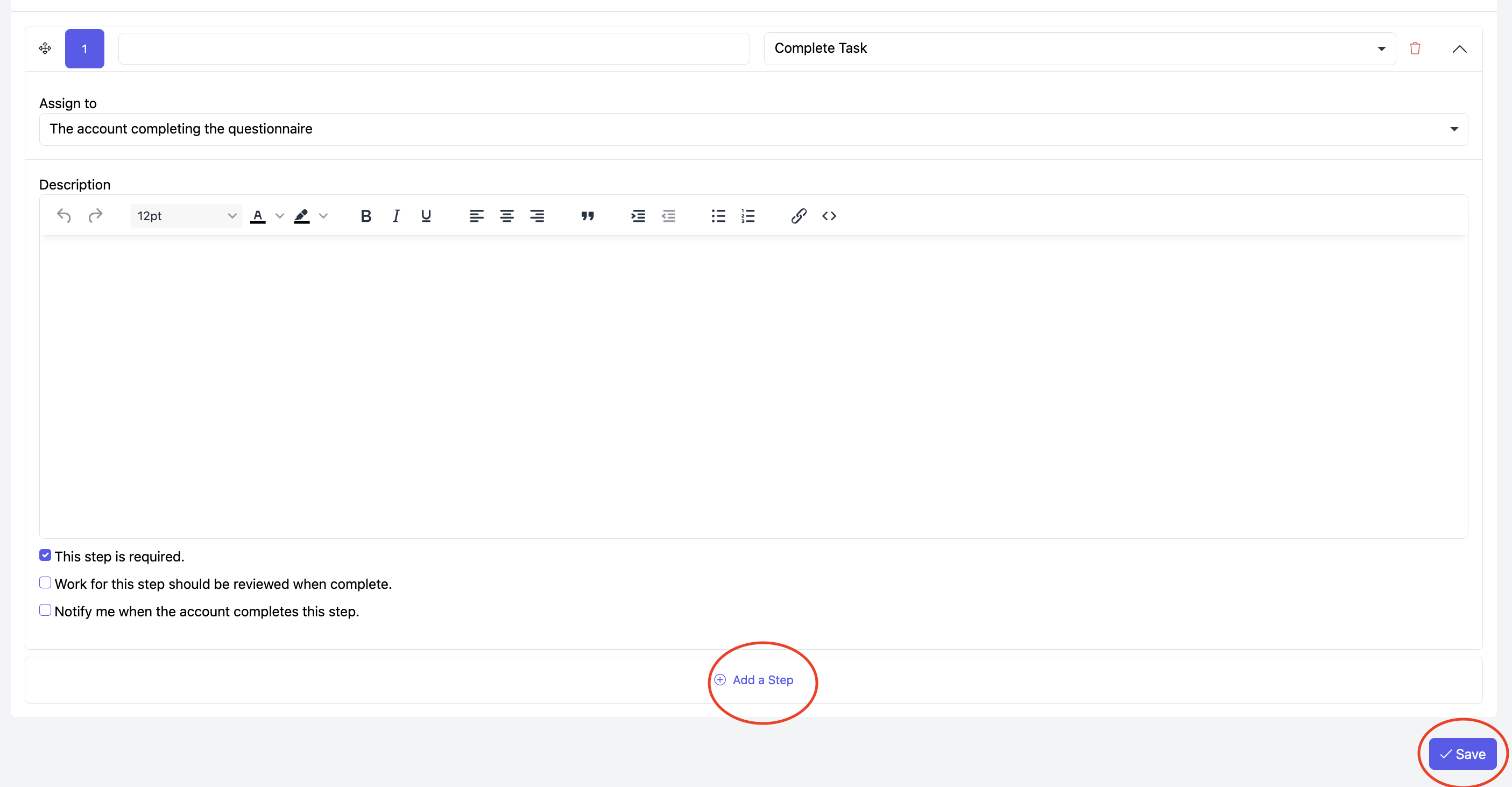
Task: Click the undo icon in editor toolbar
Action: (63, 216)
